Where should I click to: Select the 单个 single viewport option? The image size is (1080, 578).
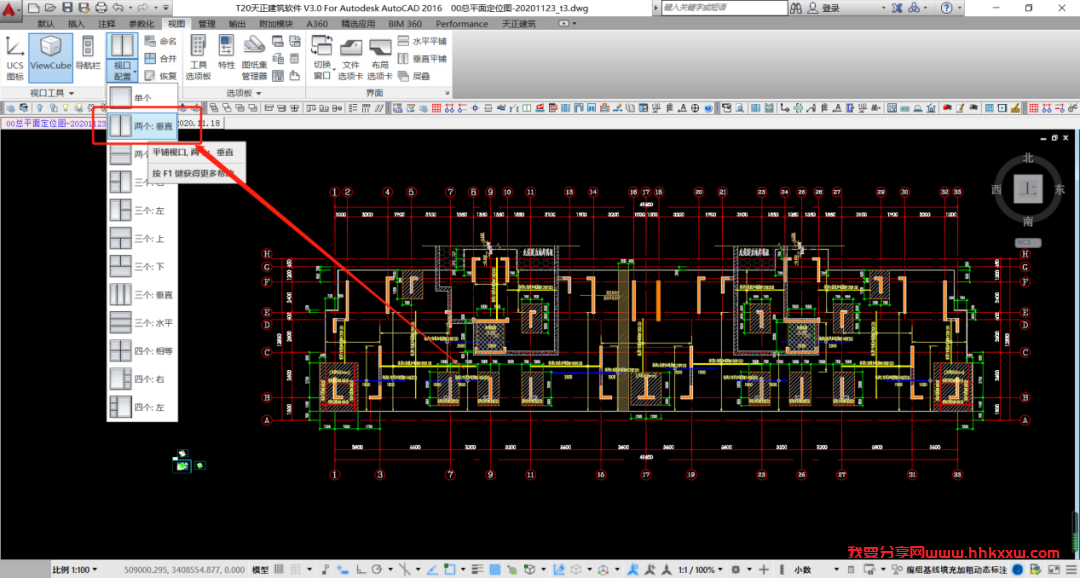coord(142,98)
